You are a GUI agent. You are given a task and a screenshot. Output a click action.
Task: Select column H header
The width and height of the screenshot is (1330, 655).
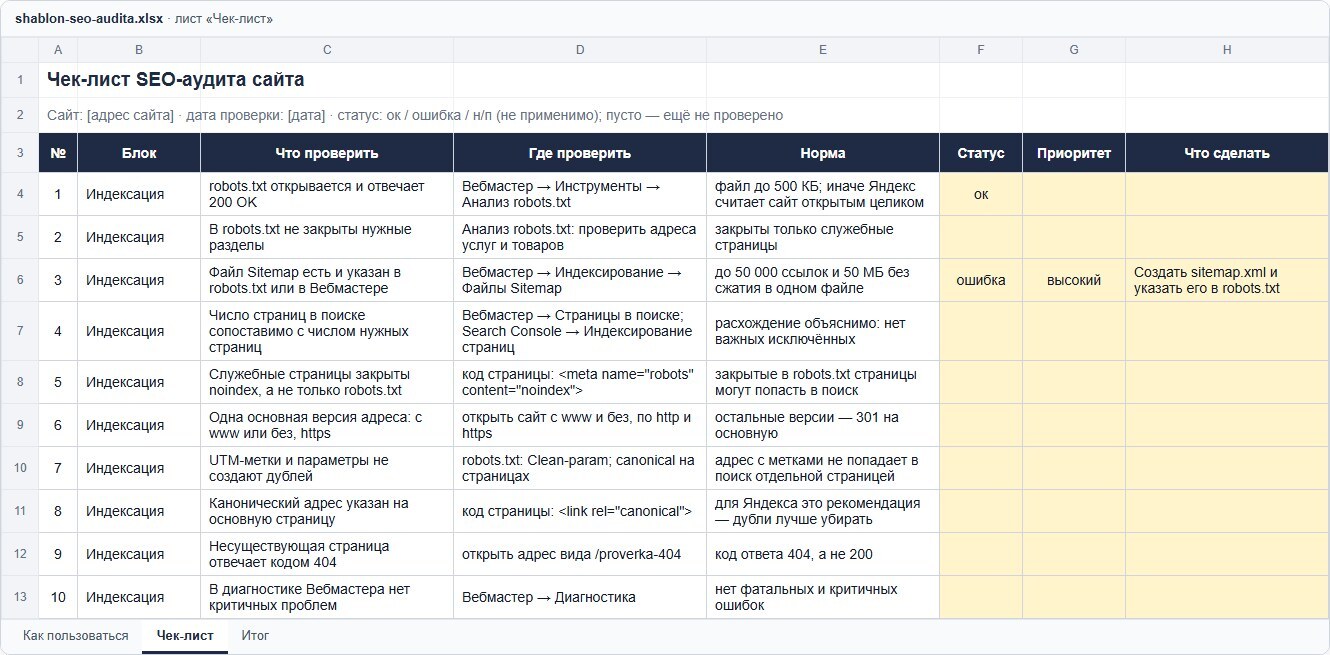1227,50
